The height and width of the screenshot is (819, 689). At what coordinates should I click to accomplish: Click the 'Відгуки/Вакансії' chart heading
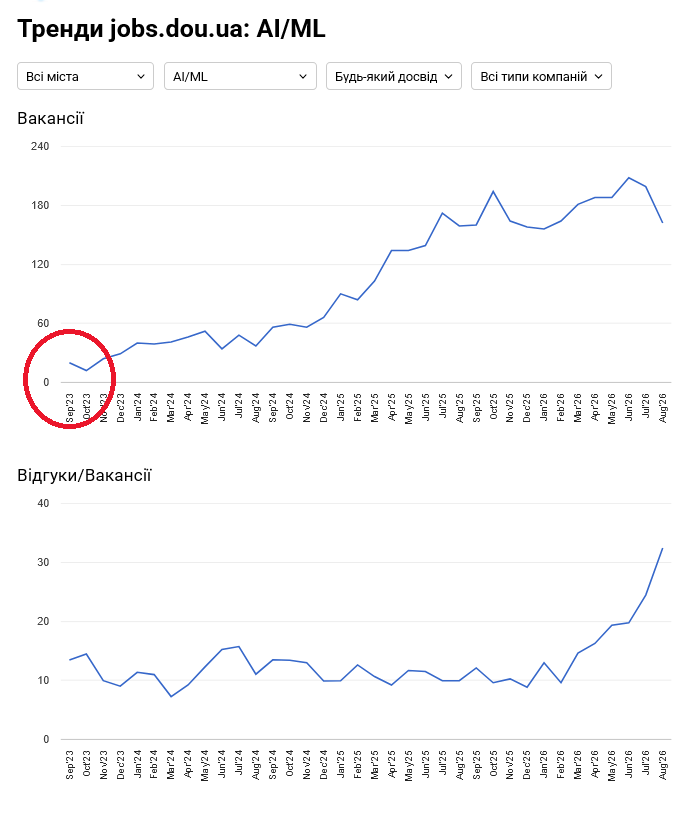click(x=84, y=475)
